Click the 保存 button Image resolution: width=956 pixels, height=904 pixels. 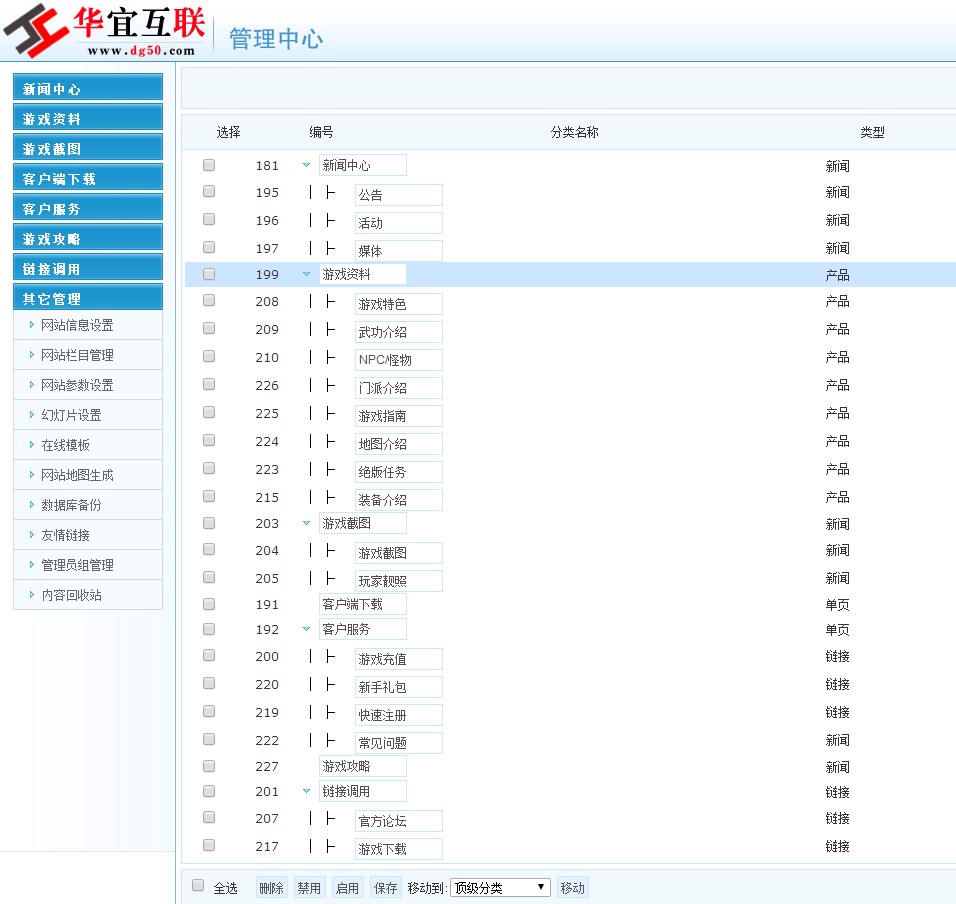(x=385, y=888)
